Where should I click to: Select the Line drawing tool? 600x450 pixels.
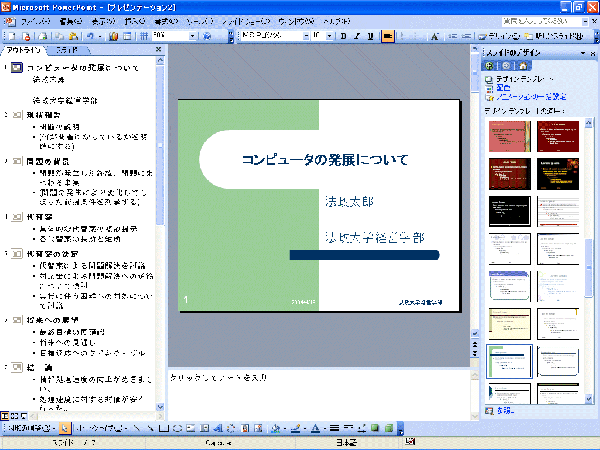[x=137, y=428]
